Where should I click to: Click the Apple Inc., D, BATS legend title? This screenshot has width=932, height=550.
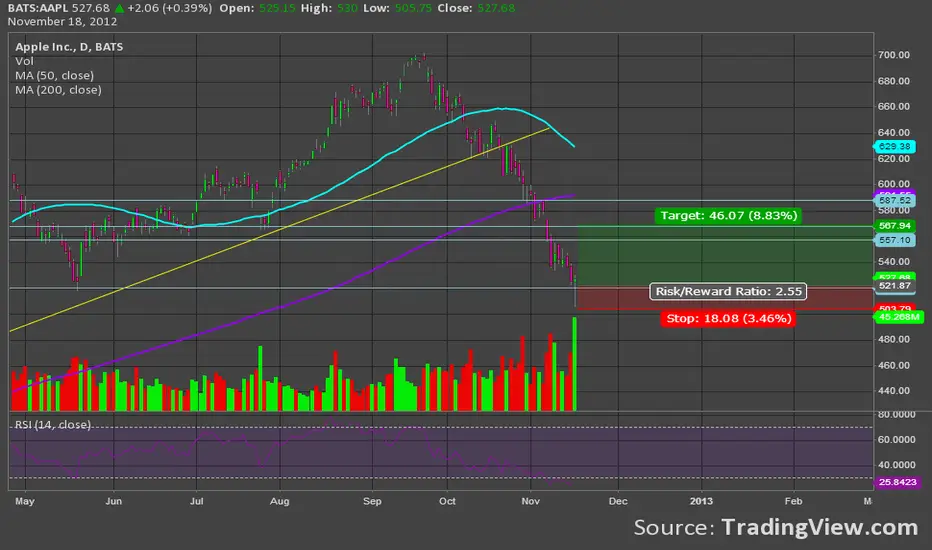[x=69, y=47]
